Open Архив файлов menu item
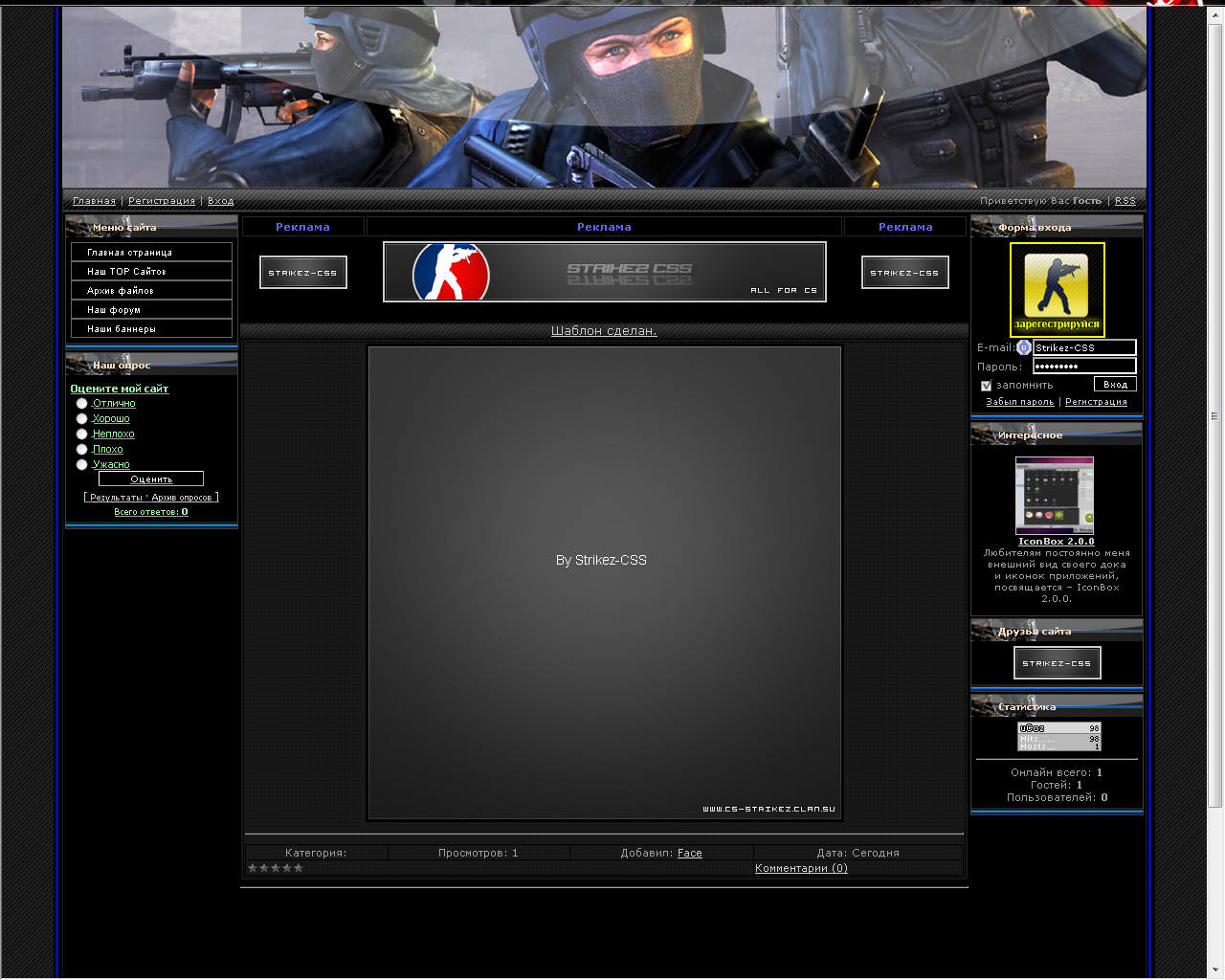 151,290
